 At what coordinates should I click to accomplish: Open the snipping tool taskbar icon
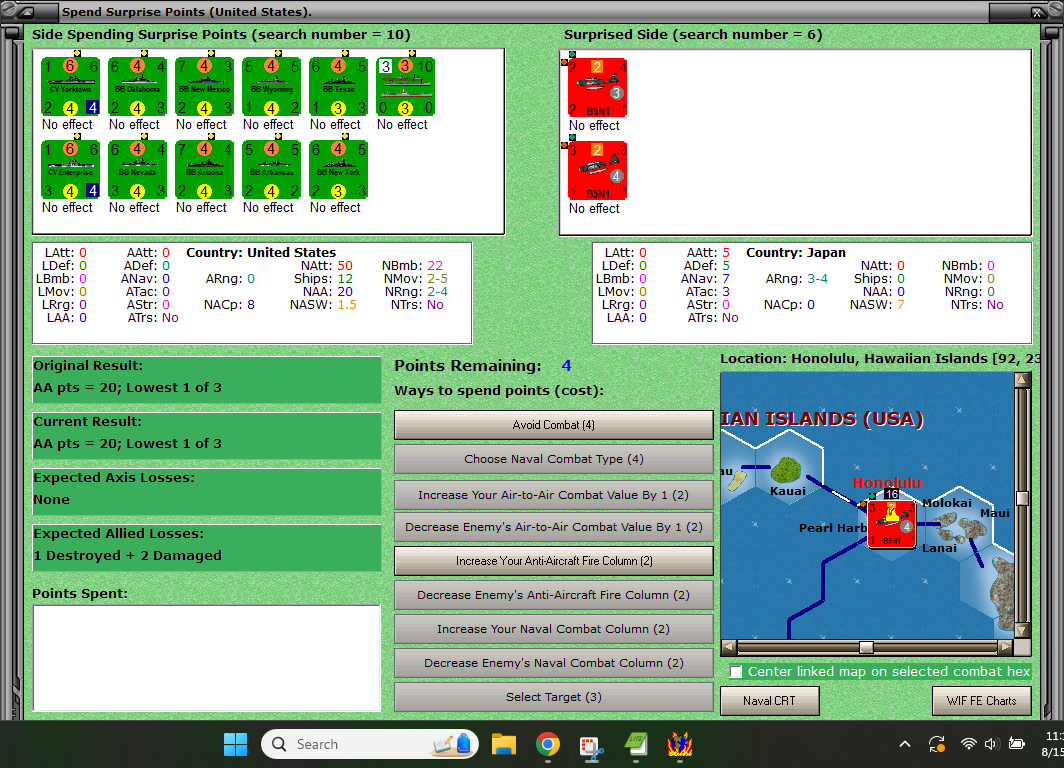[591, 746]
